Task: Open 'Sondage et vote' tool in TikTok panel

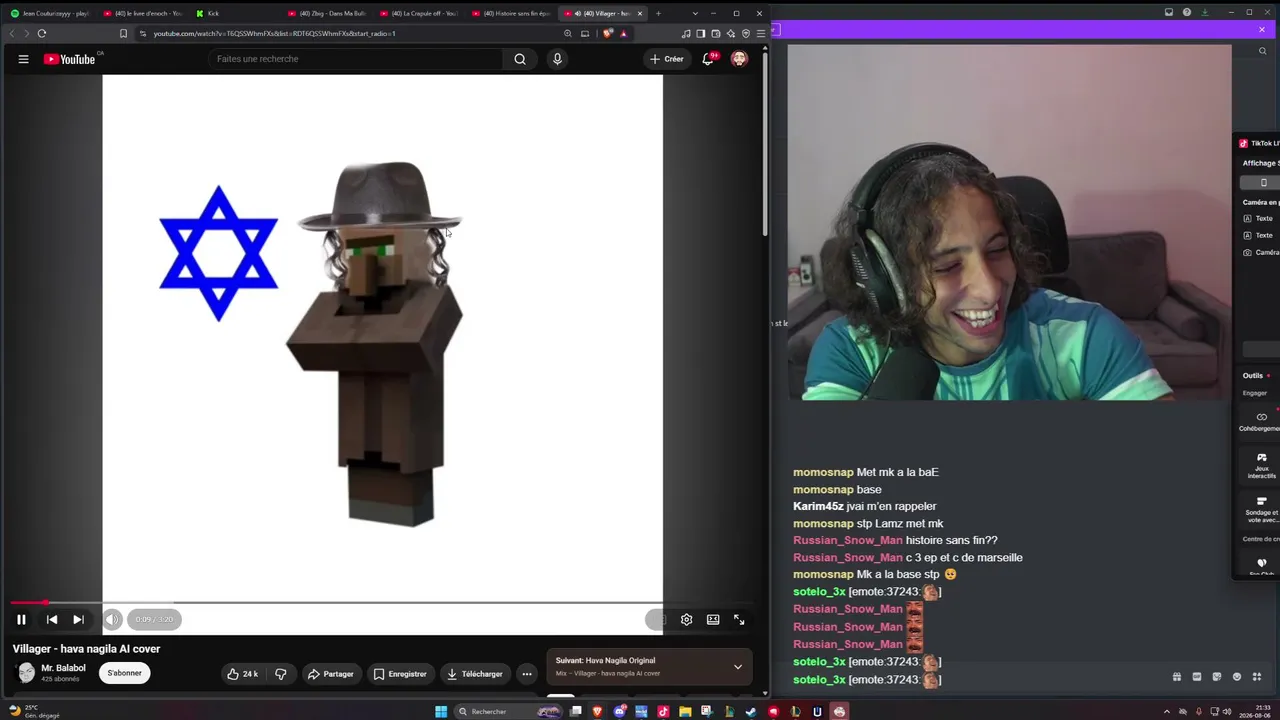Action: pos(1261,509)
